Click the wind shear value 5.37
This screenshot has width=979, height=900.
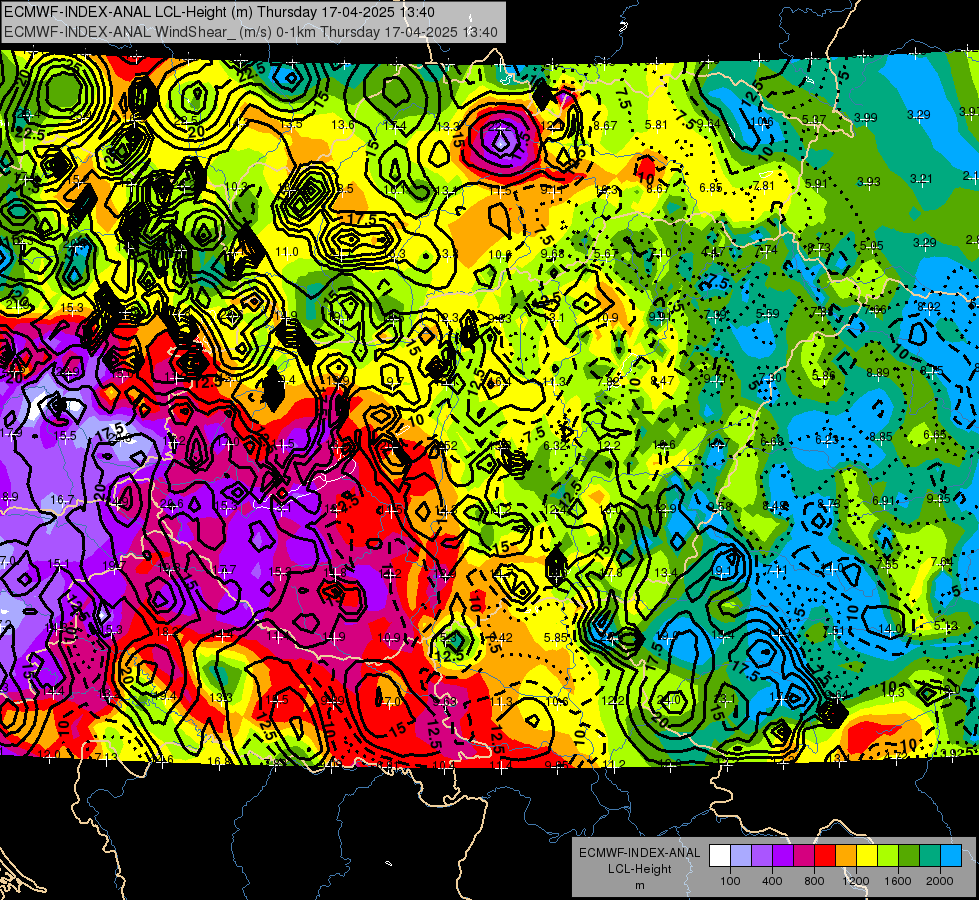click(814, 119)
